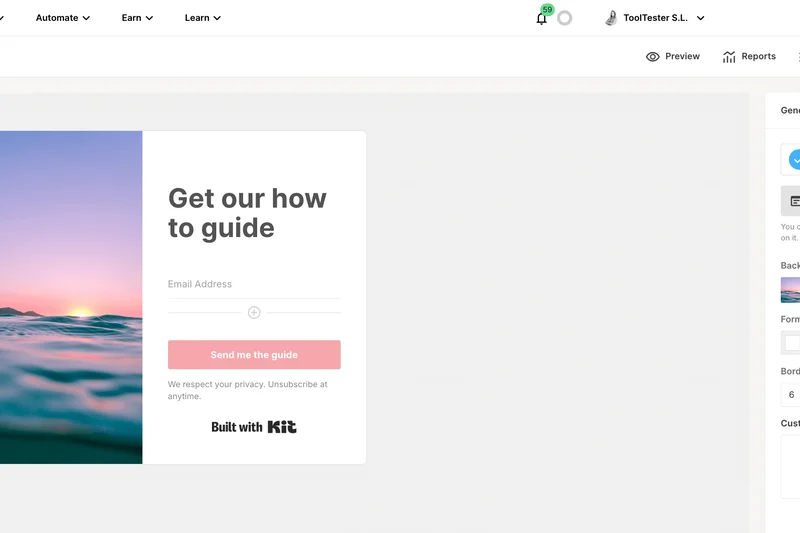800x533 pixels.
Task: Add a form field with the plus icon
Action: [254, 313]
